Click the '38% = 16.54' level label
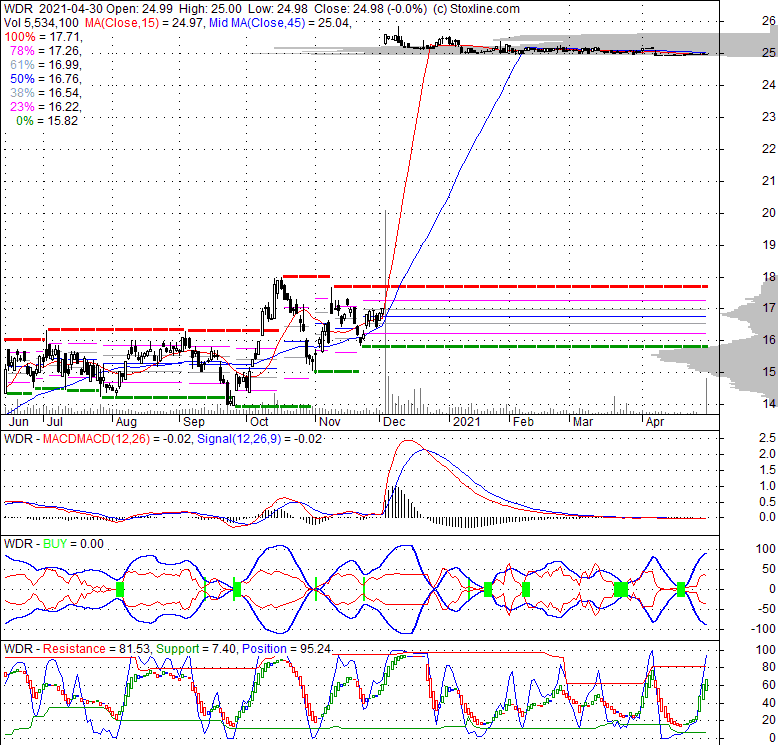Viewport: 780px width, 745px height. (x=45, y=93)
